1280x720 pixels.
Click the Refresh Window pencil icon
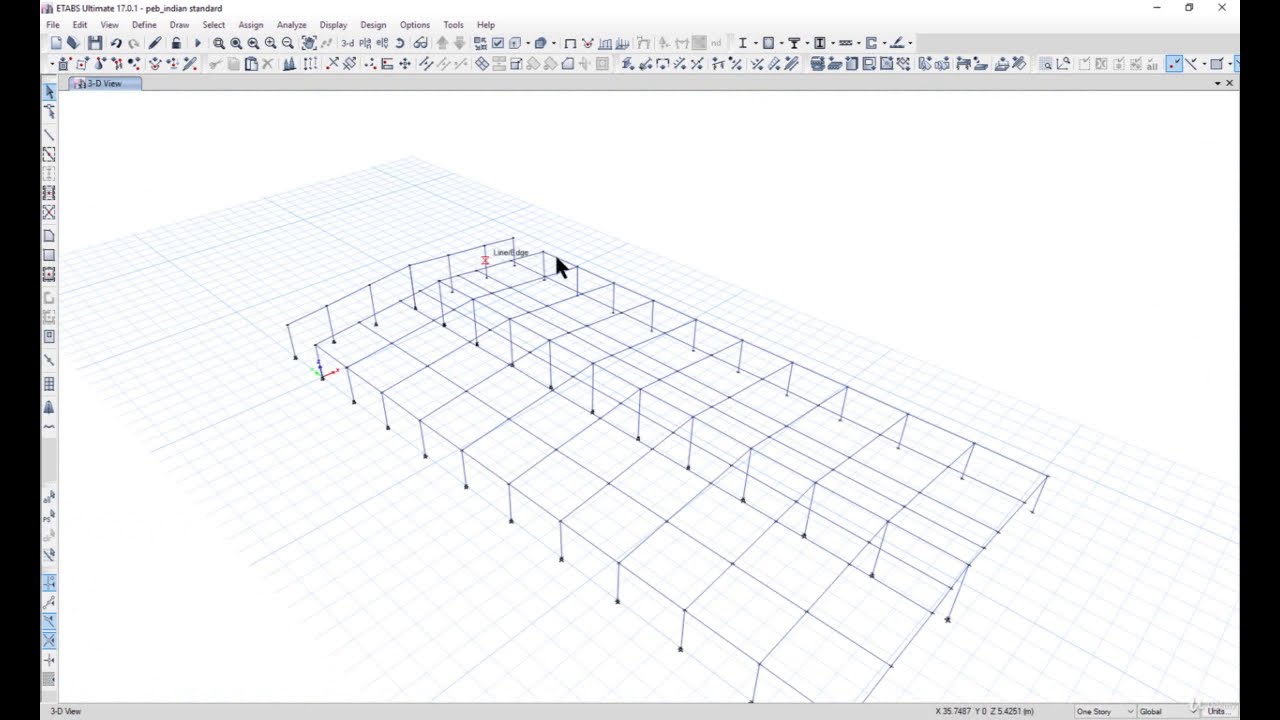(x=155, y=43)
